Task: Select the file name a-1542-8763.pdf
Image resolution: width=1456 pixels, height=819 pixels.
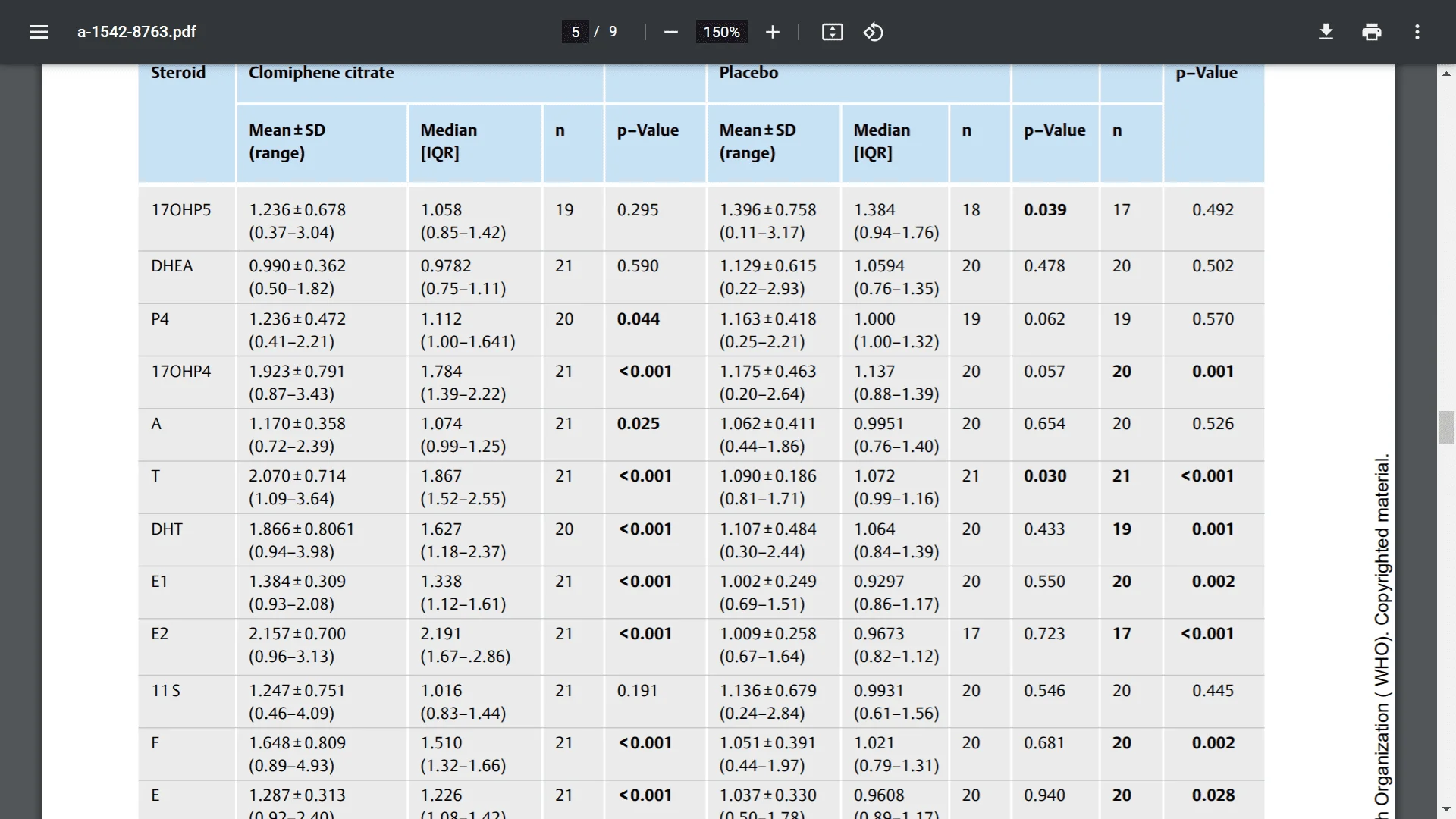Action: 136,32
